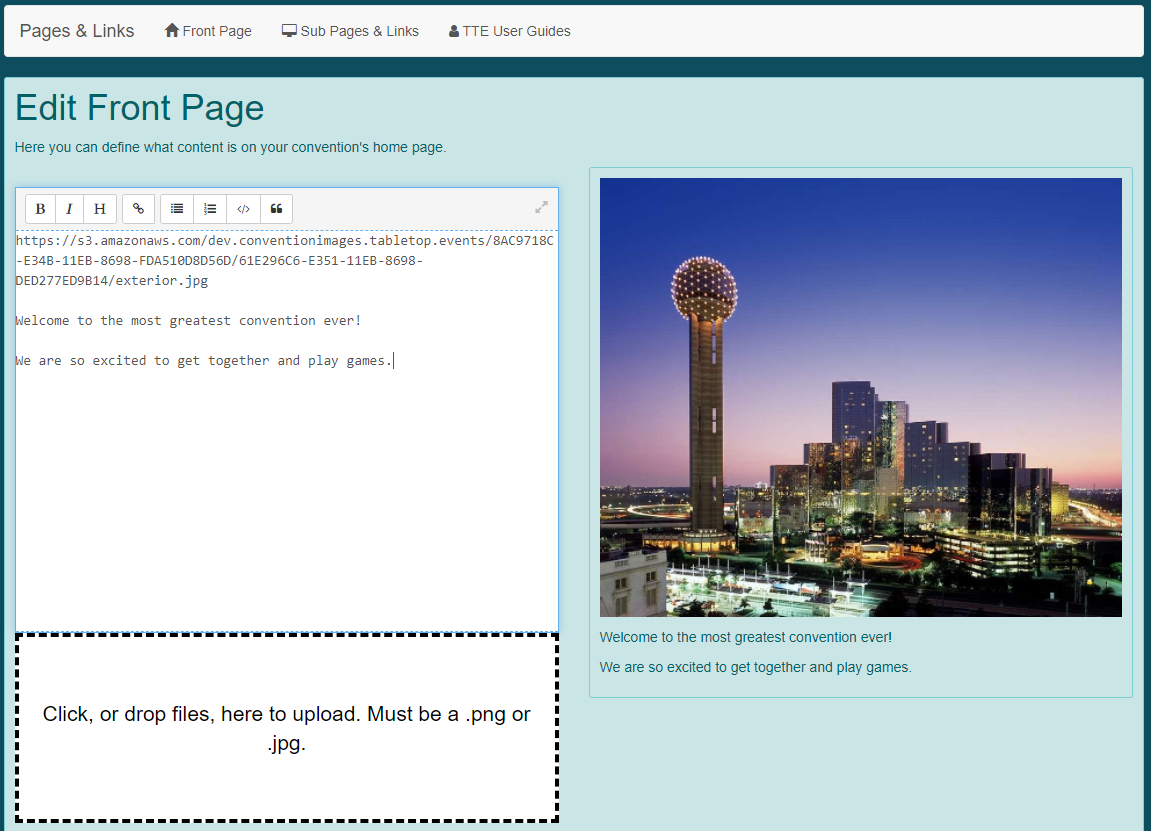Click preview text 'Welcome to the most greatest convention ever!'
Screen dimensions: 1151x831
point(746,637)
